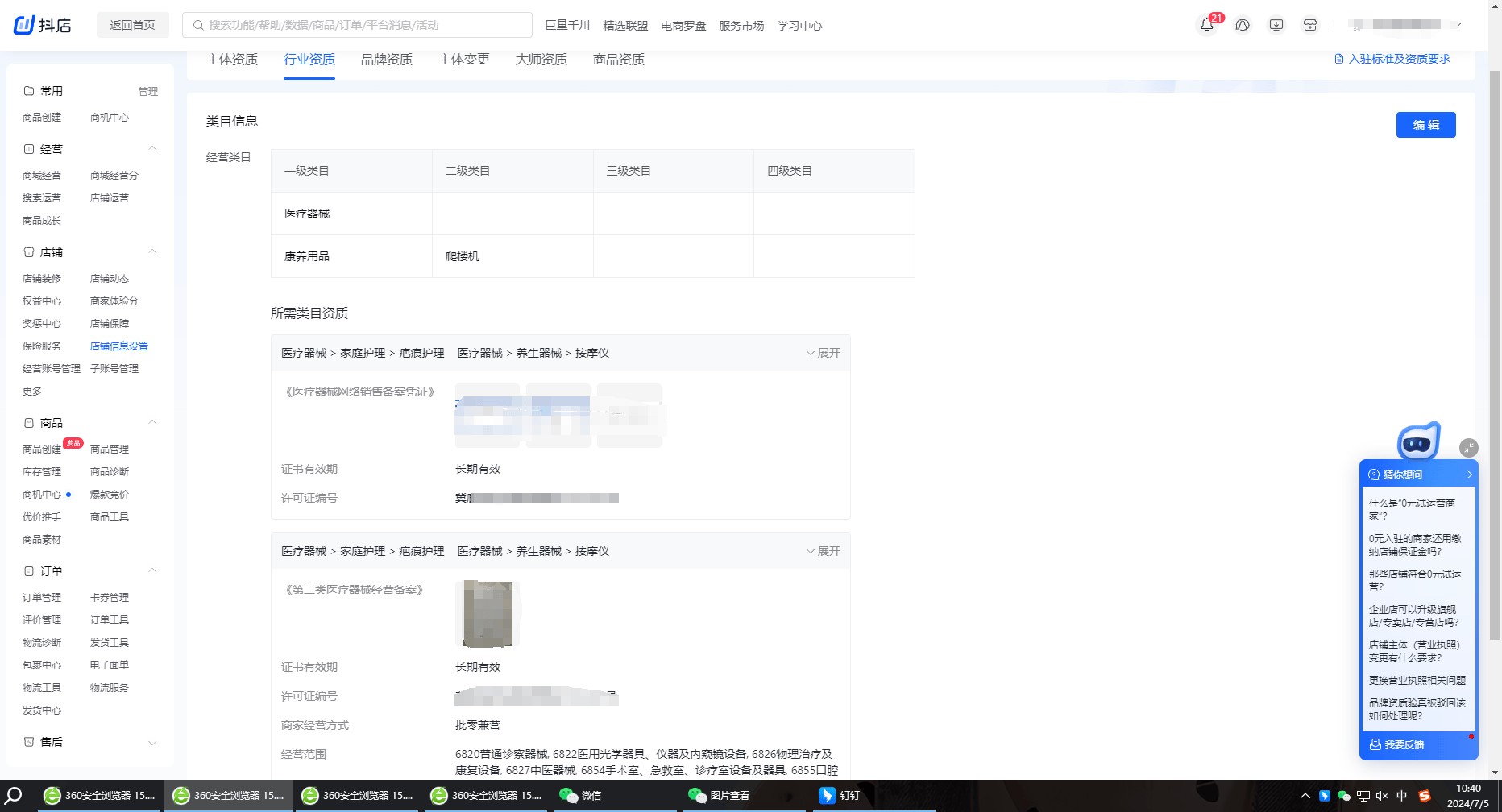Expand the 第二类医疗器械经营备案 qualification card with 展开
The width and height of the screenshot is (1502, 812).
[x=824, y=551]
